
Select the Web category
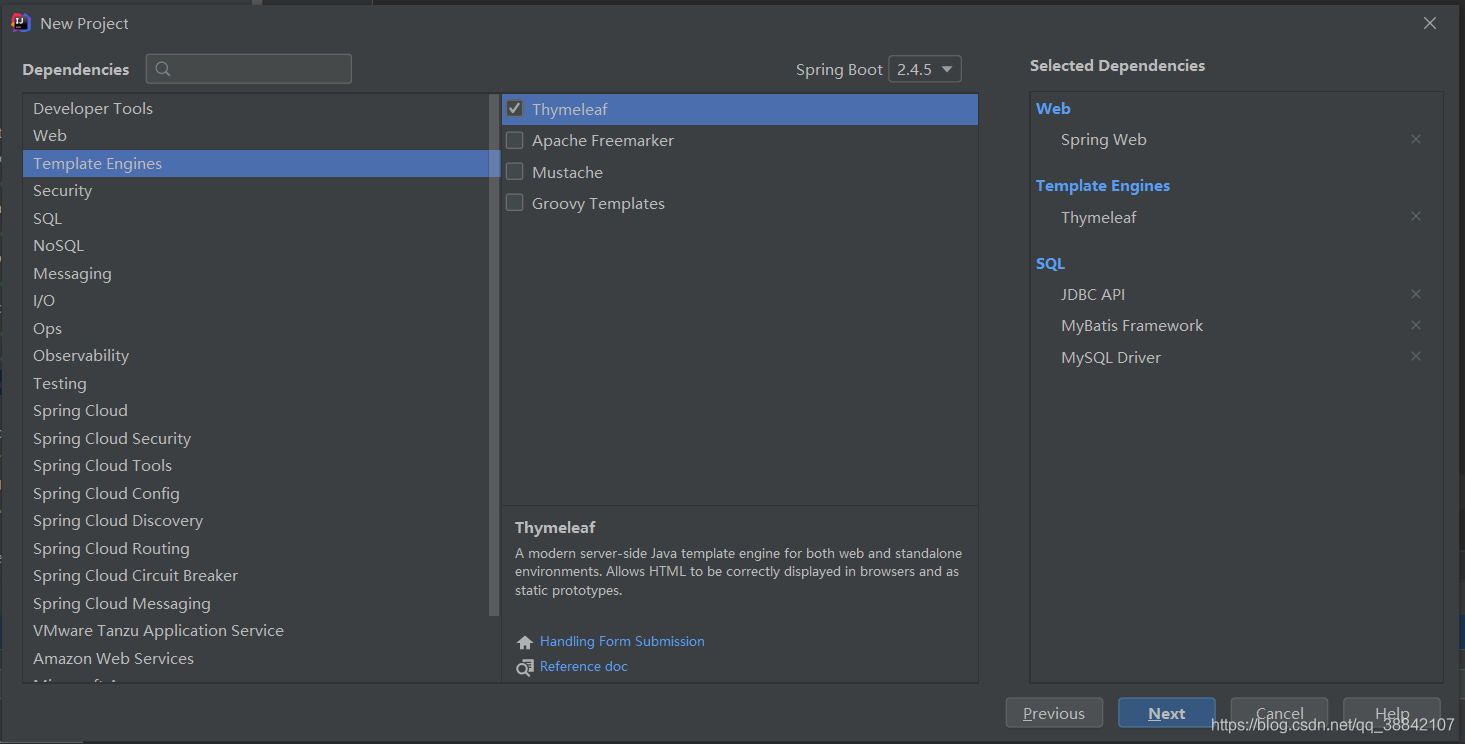pyautogui.click(x=255, y=135)
